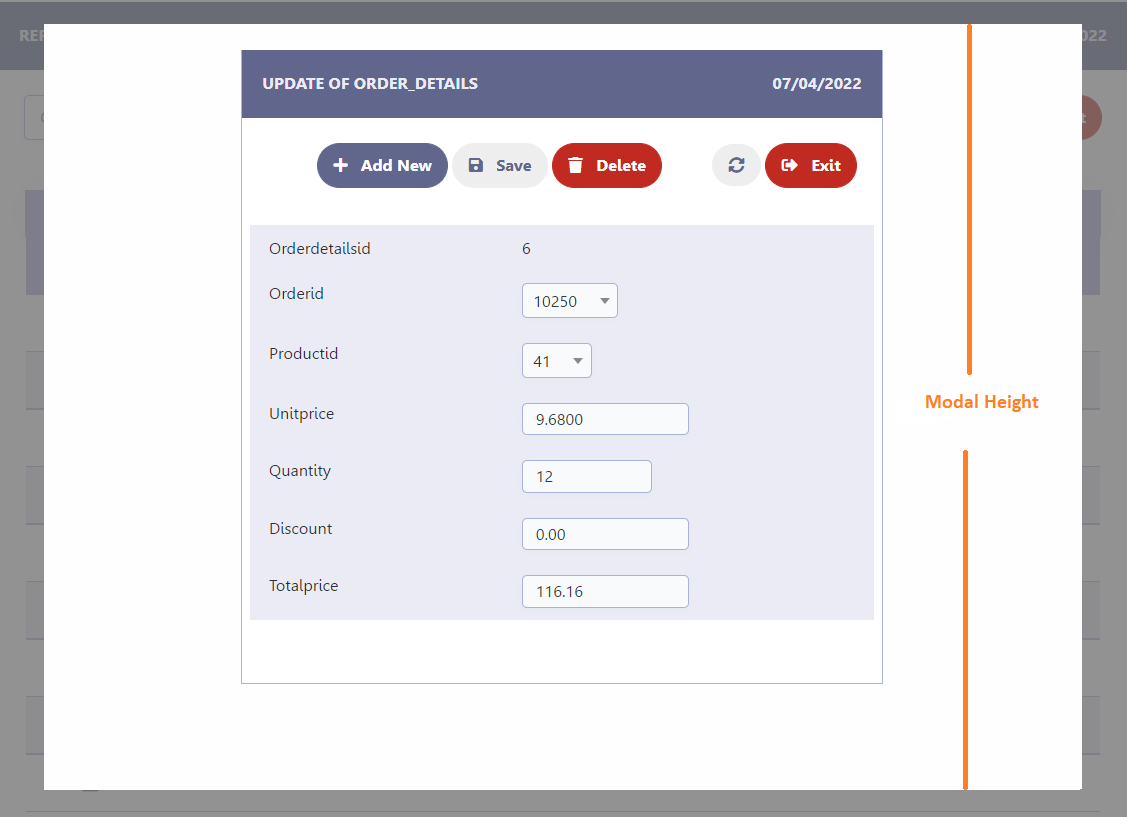
Task: Click the Productid field label
Action: (304, 354)
